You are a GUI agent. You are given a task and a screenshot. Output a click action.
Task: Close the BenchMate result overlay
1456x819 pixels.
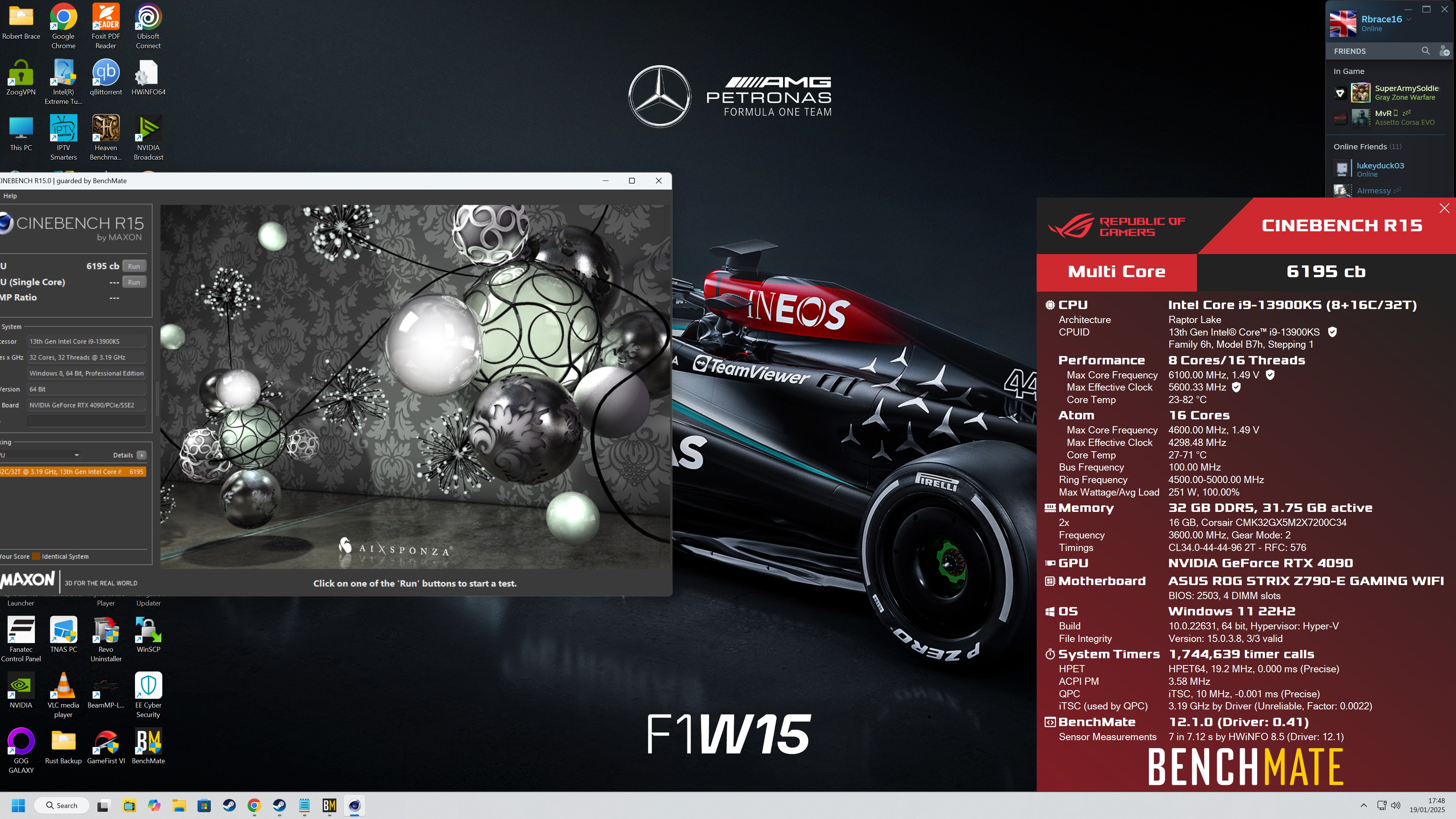pyautogui.click(x=1444, y=208)
